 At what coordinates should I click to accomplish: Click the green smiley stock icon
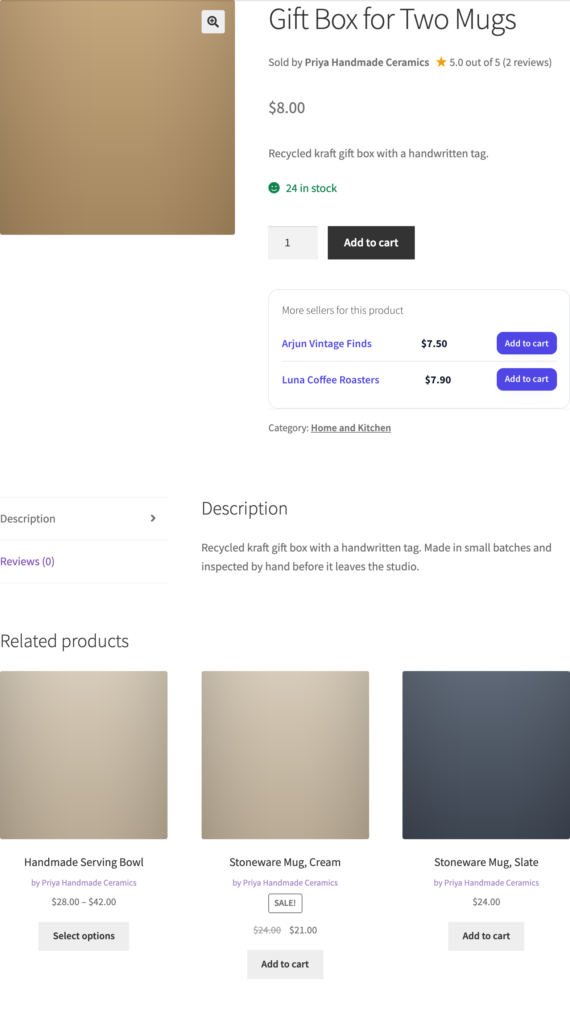point(274,188)
